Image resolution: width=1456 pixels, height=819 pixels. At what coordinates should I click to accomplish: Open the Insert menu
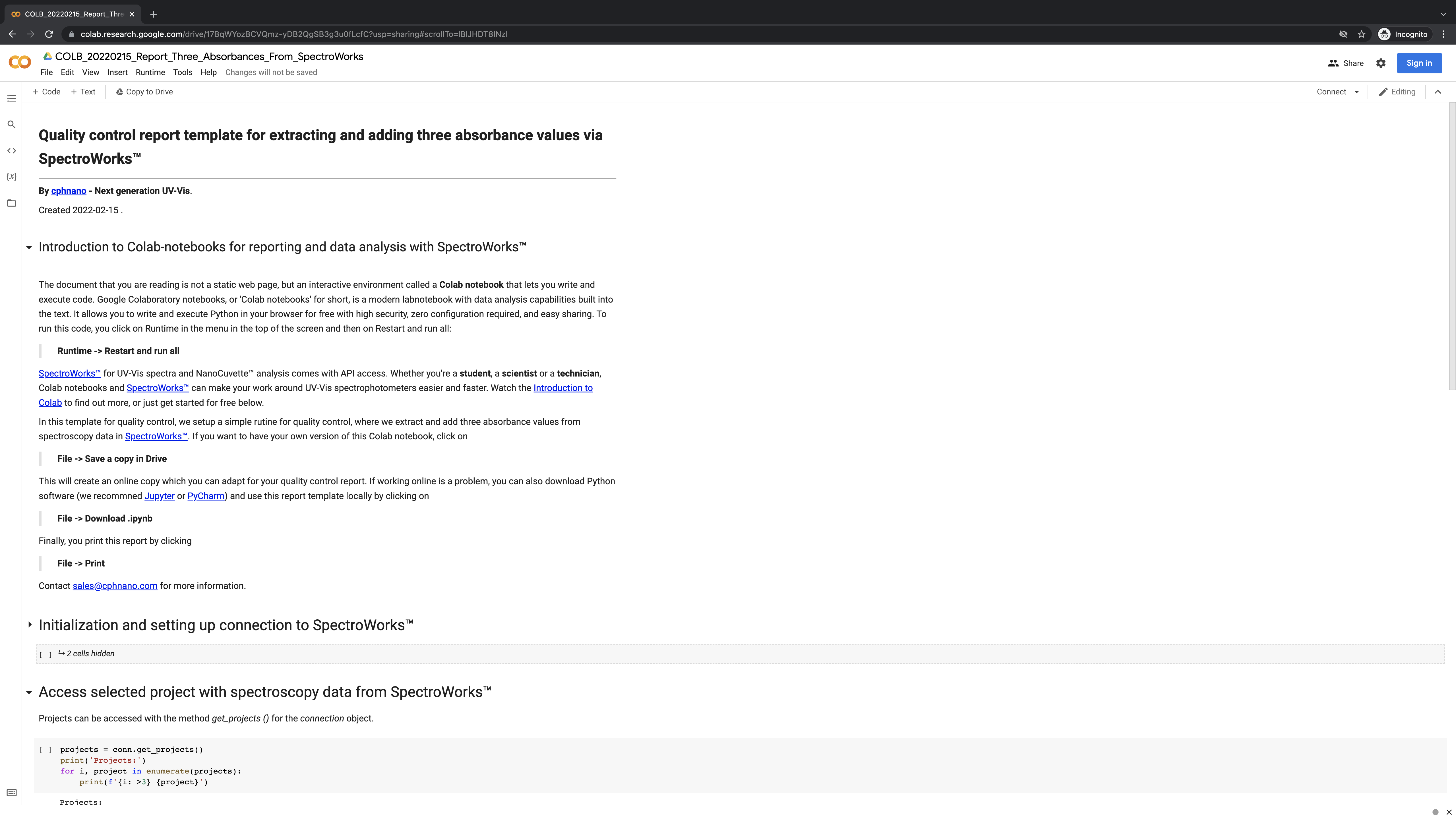pyautogui.click(x=117, y=72)
